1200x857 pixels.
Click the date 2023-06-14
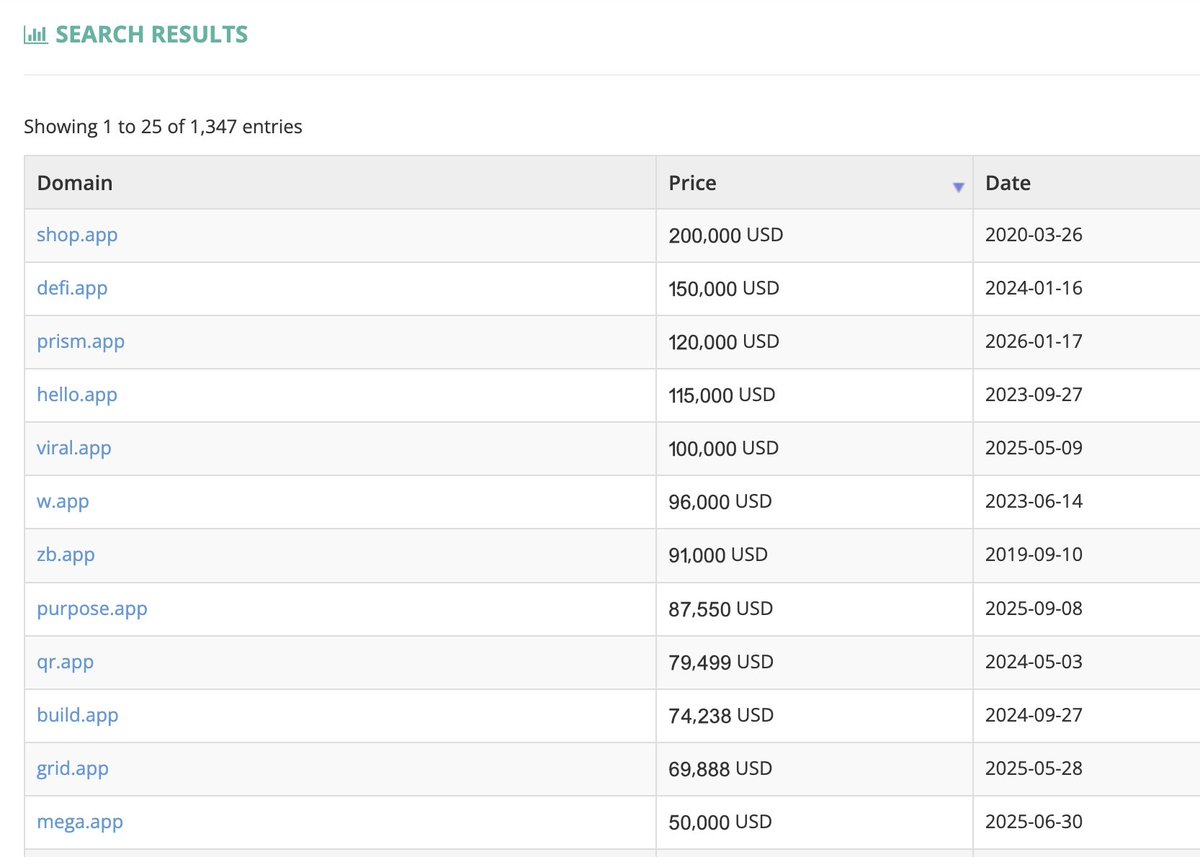1034,501
